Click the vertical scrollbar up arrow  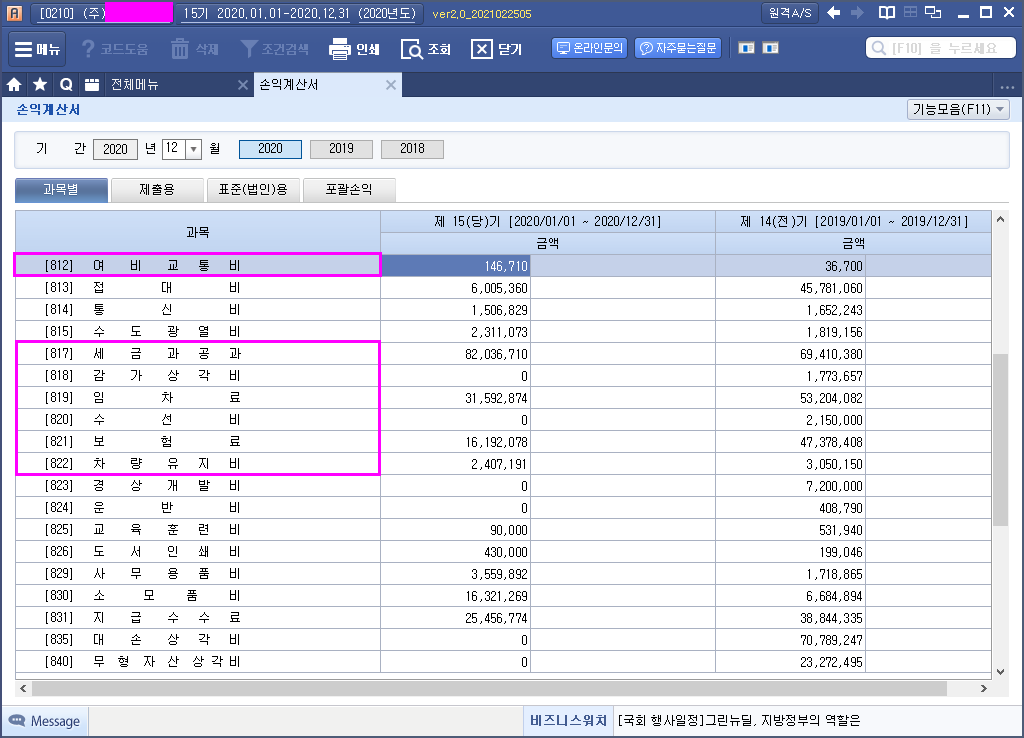click(x=1000, y=219)
